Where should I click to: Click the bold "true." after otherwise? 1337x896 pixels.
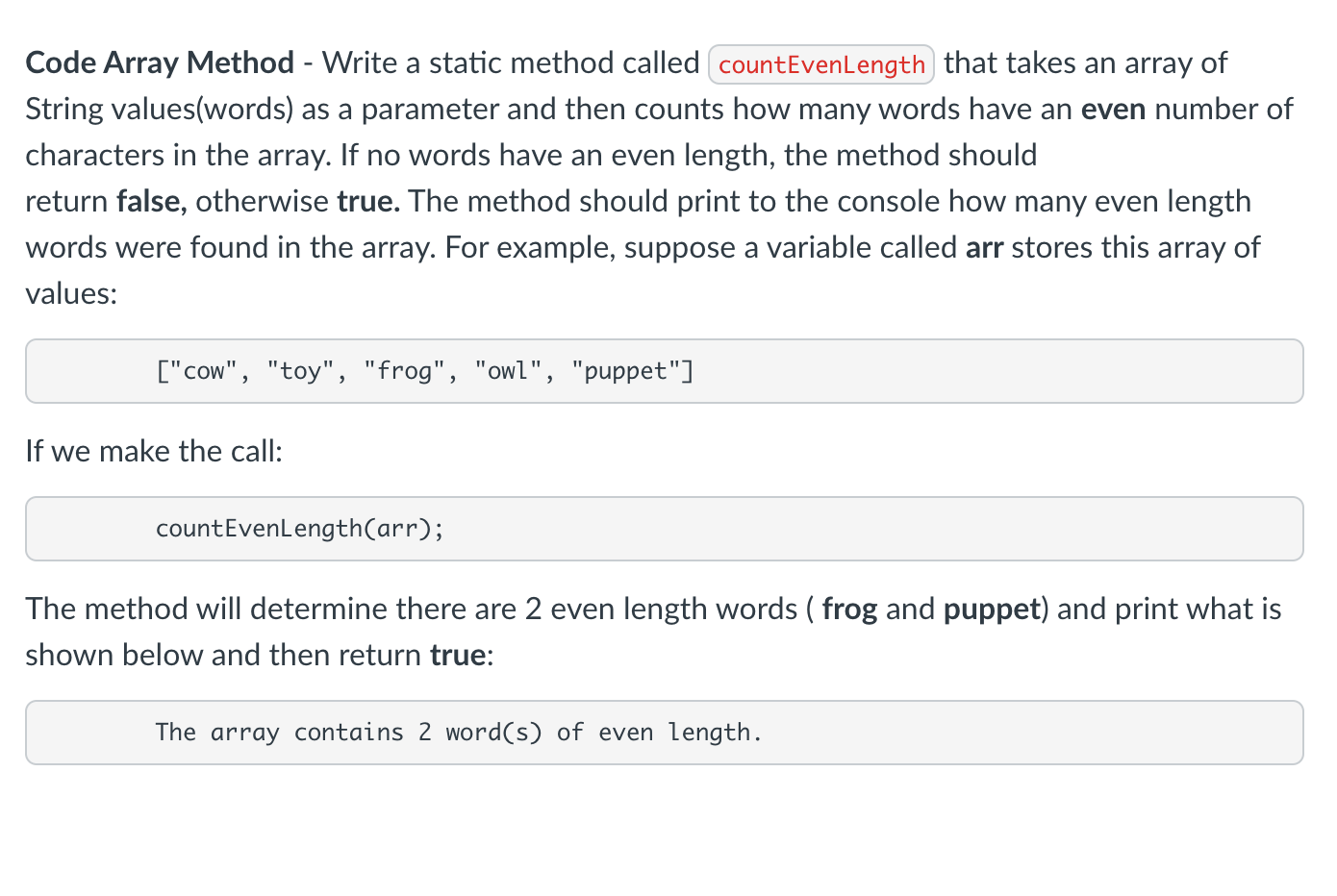point(368,201)
